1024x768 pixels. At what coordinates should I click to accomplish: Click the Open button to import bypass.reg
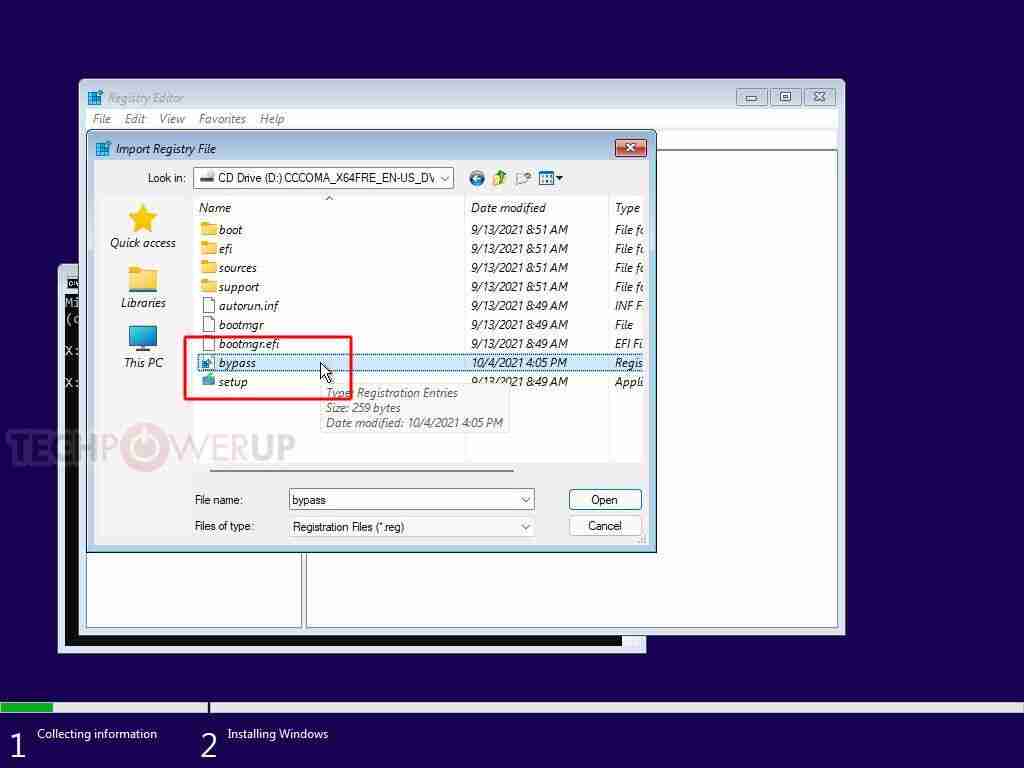coord(604,499)
